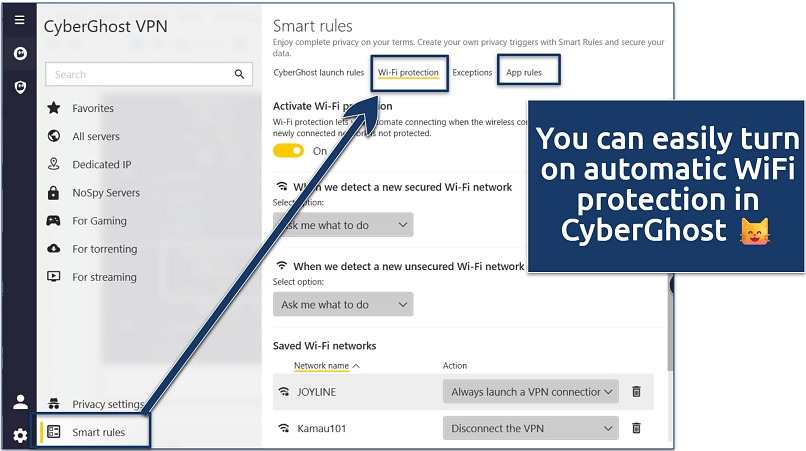The image size is (806, 451).
Task: Click the For torrenting cloud icon
Action: coord(53,248)
